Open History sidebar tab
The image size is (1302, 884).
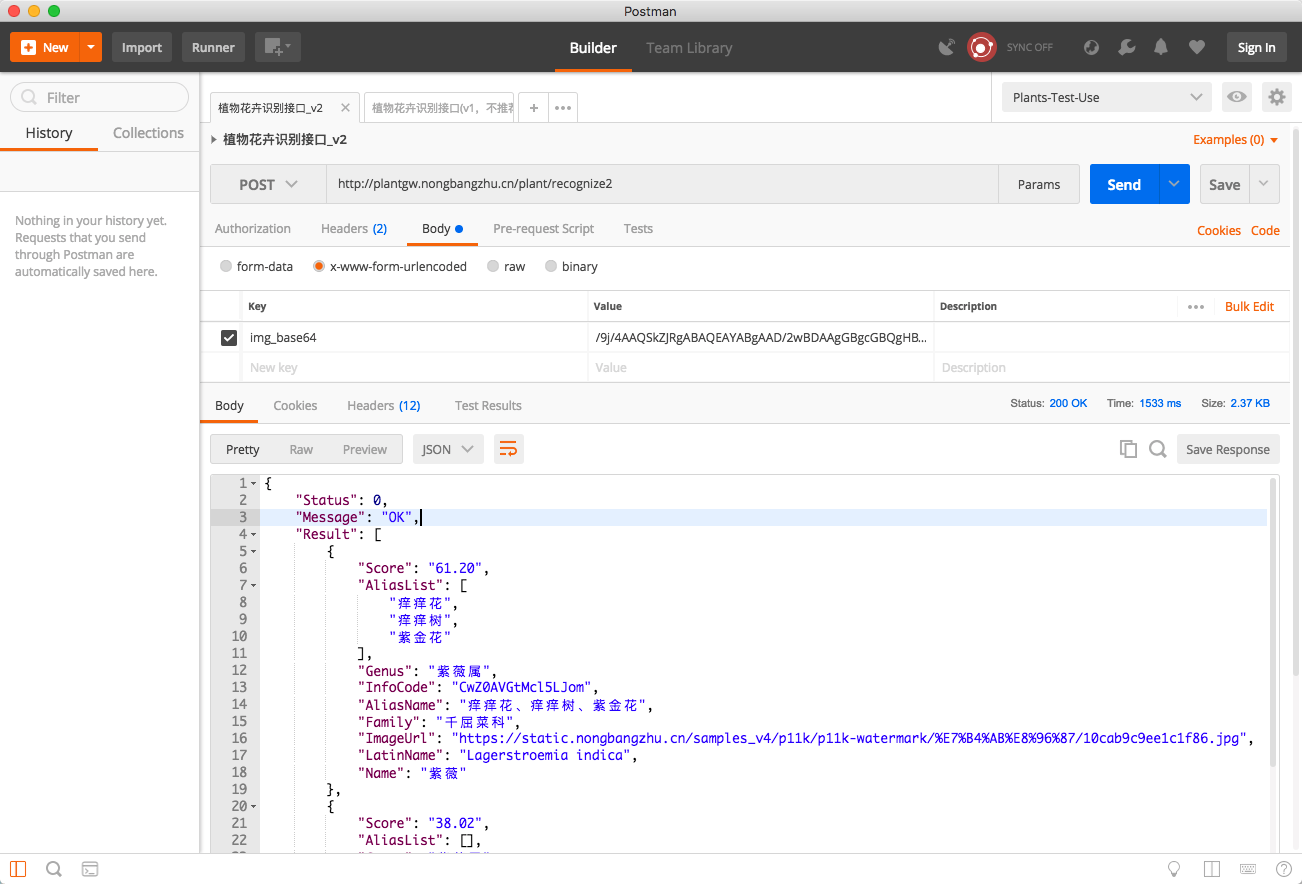[49, 133]
